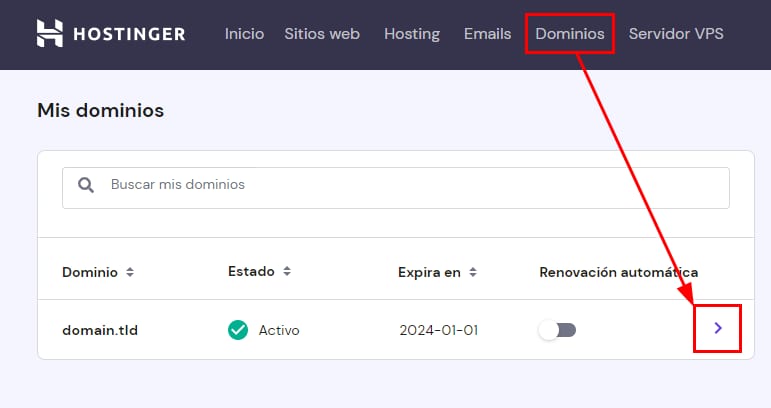Screen dimensions: 771x408
Task: Click the 2024-01-01 expiration date
Action: coord(438,330)
